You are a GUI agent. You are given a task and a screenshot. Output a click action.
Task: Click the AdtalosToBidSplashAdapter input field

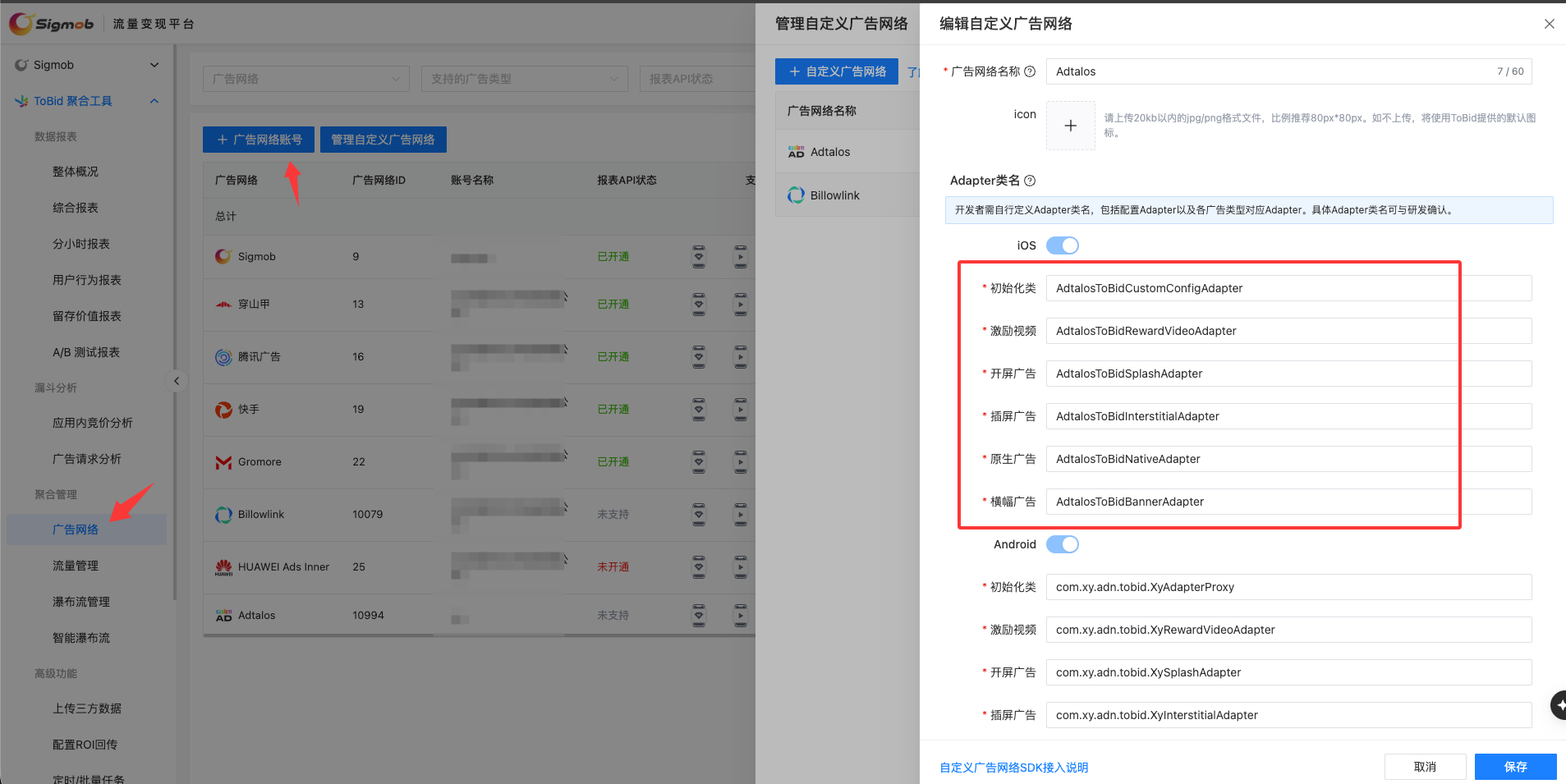tap(1289, 374)
